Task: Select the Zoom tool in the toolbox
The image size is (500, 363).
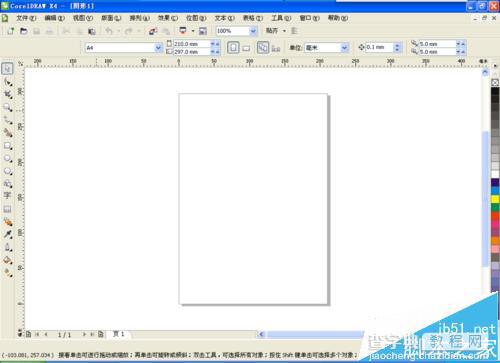Action: (8, 107)
